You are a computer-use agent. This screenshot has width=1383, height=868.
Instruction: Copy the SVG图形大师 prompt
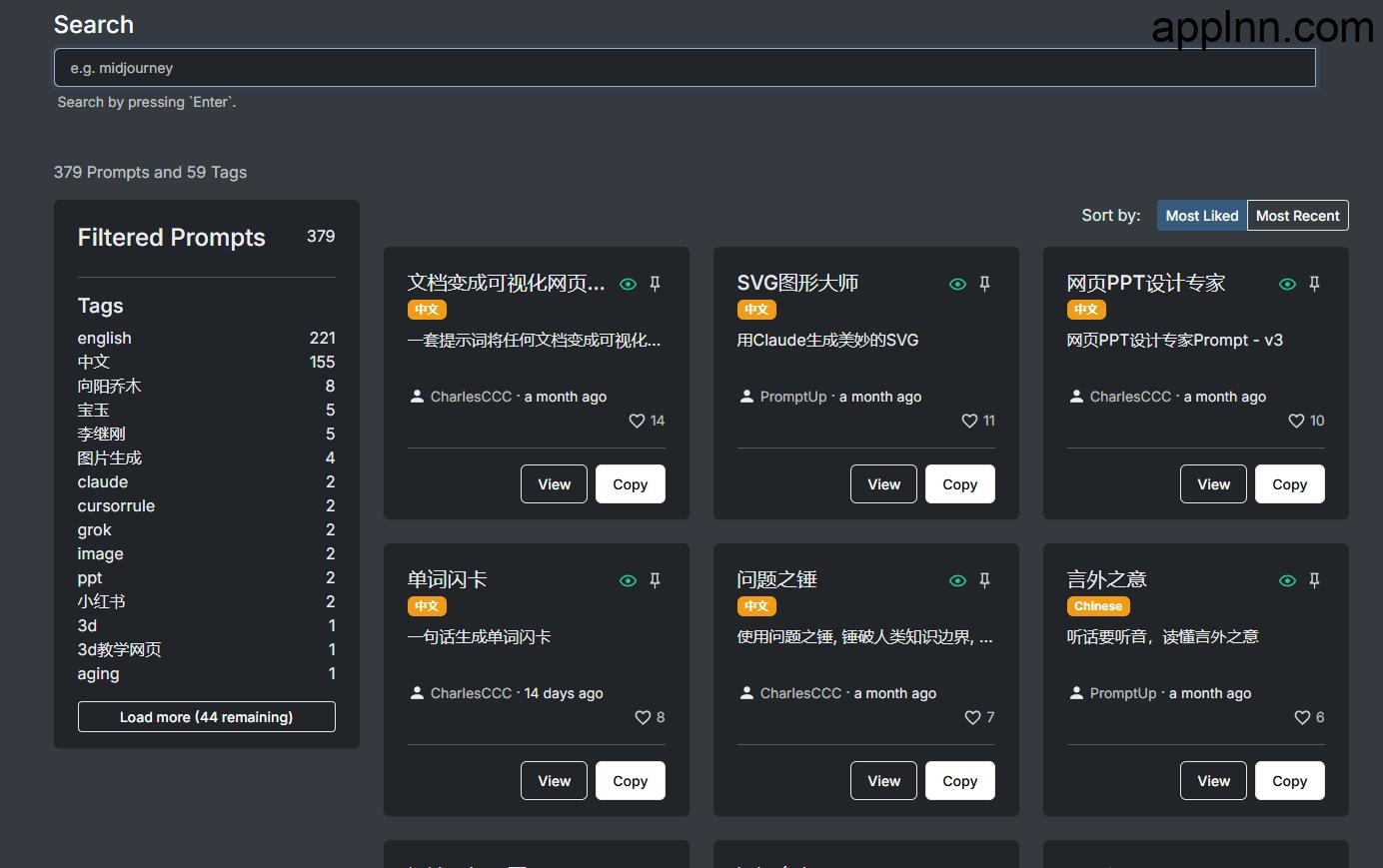coord(960,484)
